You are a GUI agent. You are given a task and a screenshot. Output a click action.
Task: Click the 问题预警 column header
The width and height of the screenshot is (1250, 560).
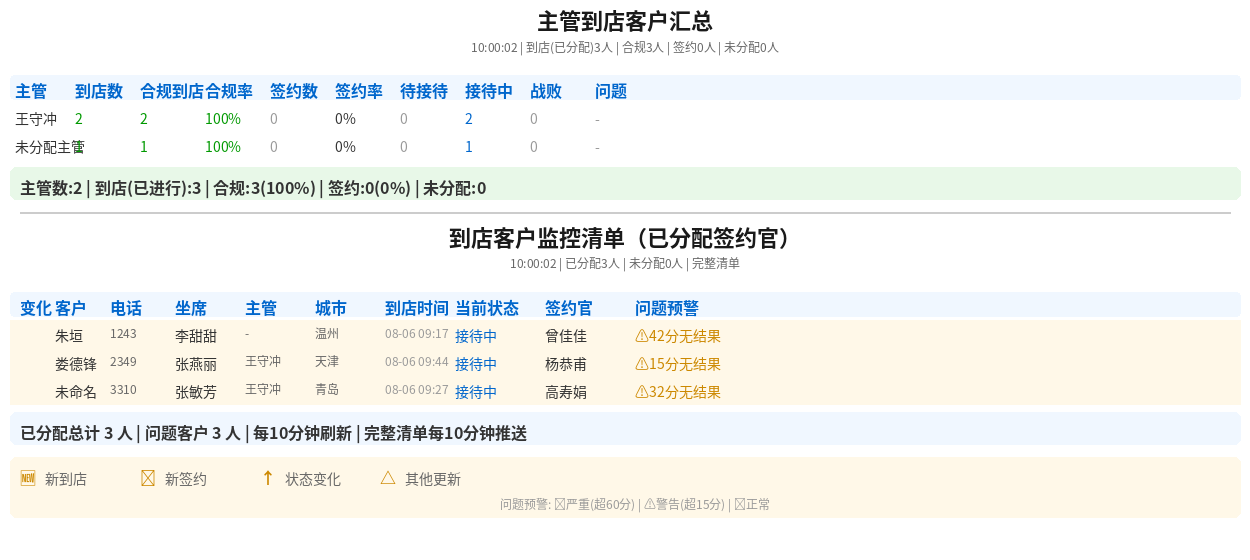667,308
